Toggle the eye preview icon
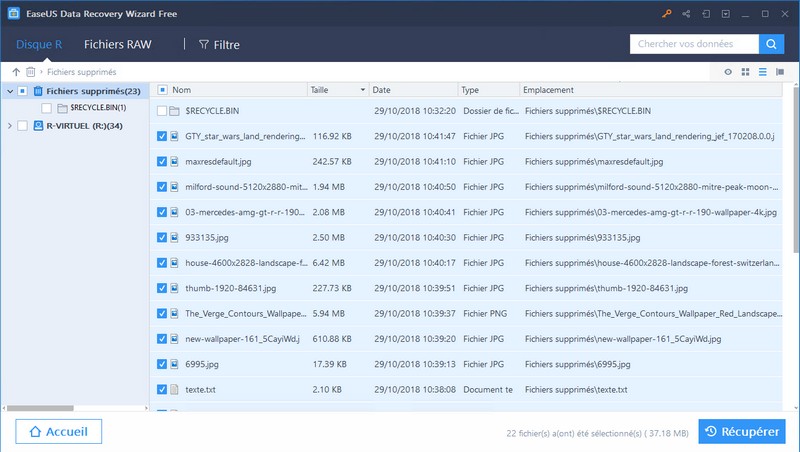Image resolution: width=800 pixels, height=452 pixels. (728, 72)
